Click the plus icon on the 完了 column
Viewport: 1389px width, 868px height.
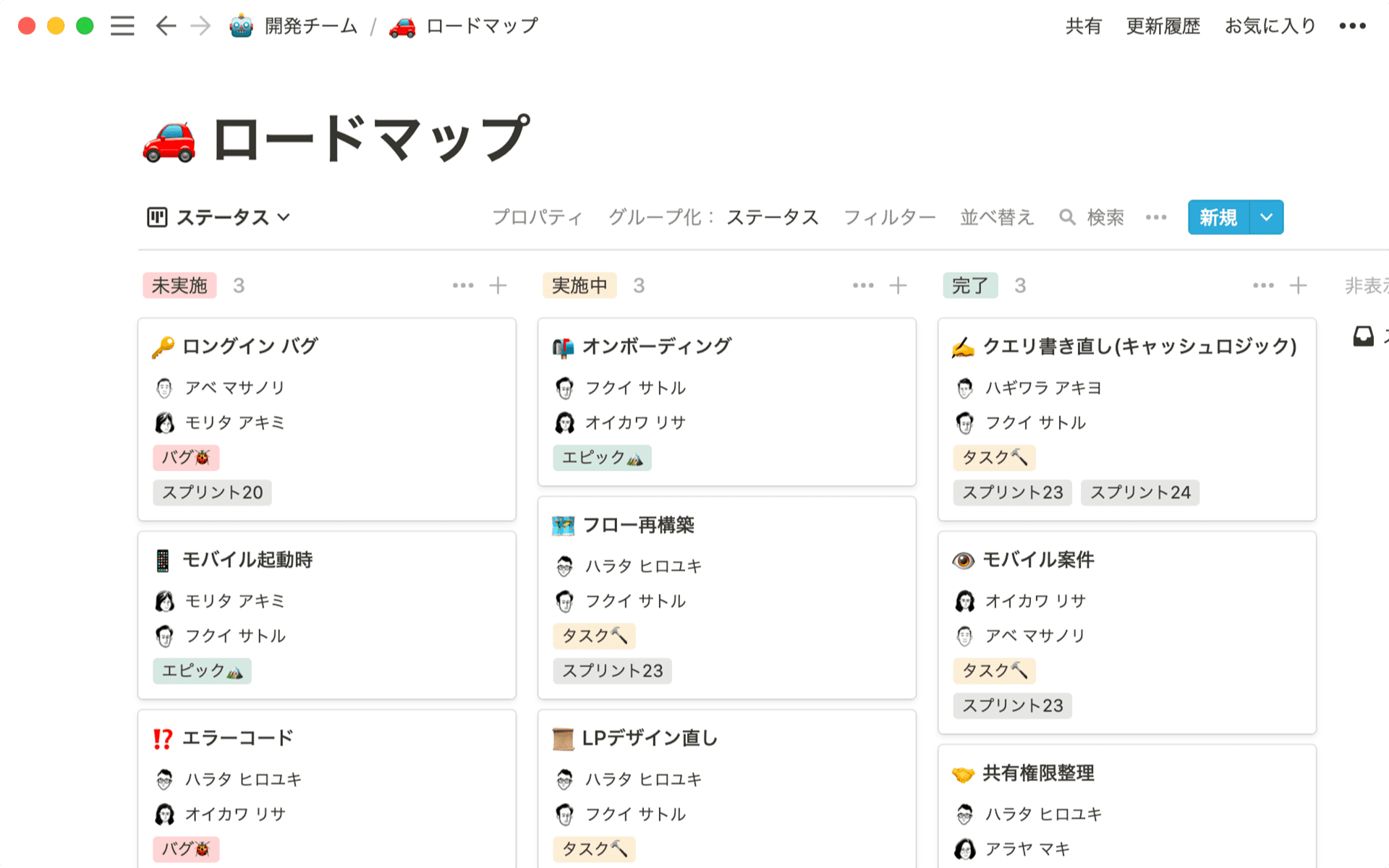1299,285
